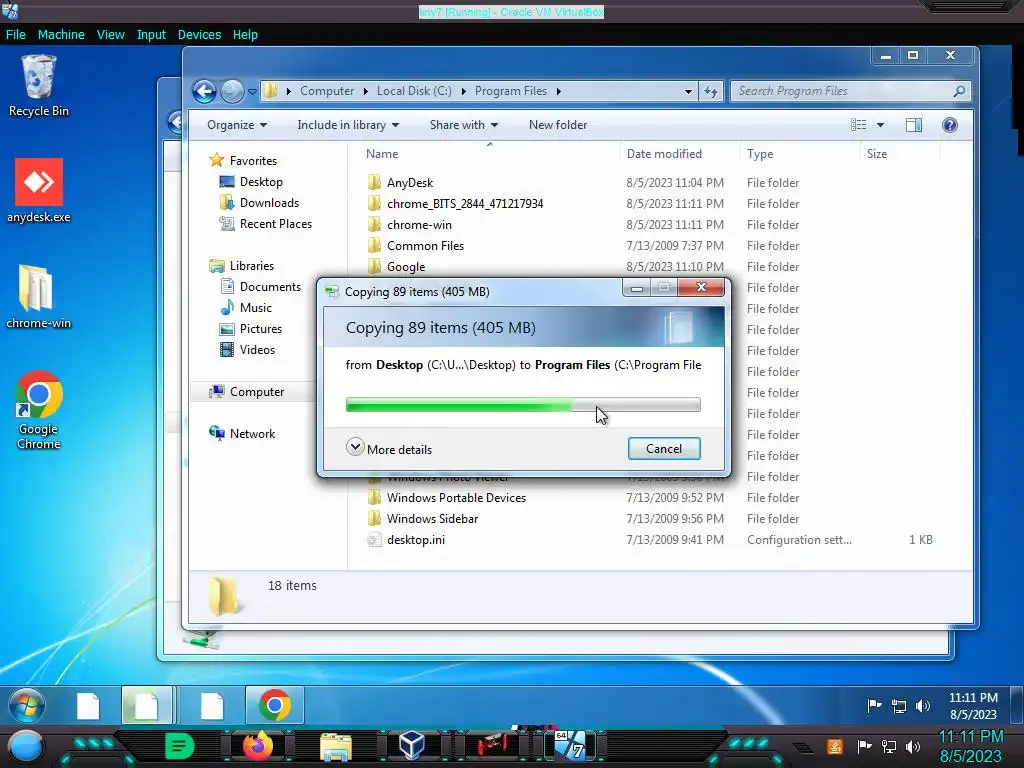Click the VM tray volume speaker icon
Viewport: 1024px width, 768px height.
pyautogui.click(x=922, y=705)
